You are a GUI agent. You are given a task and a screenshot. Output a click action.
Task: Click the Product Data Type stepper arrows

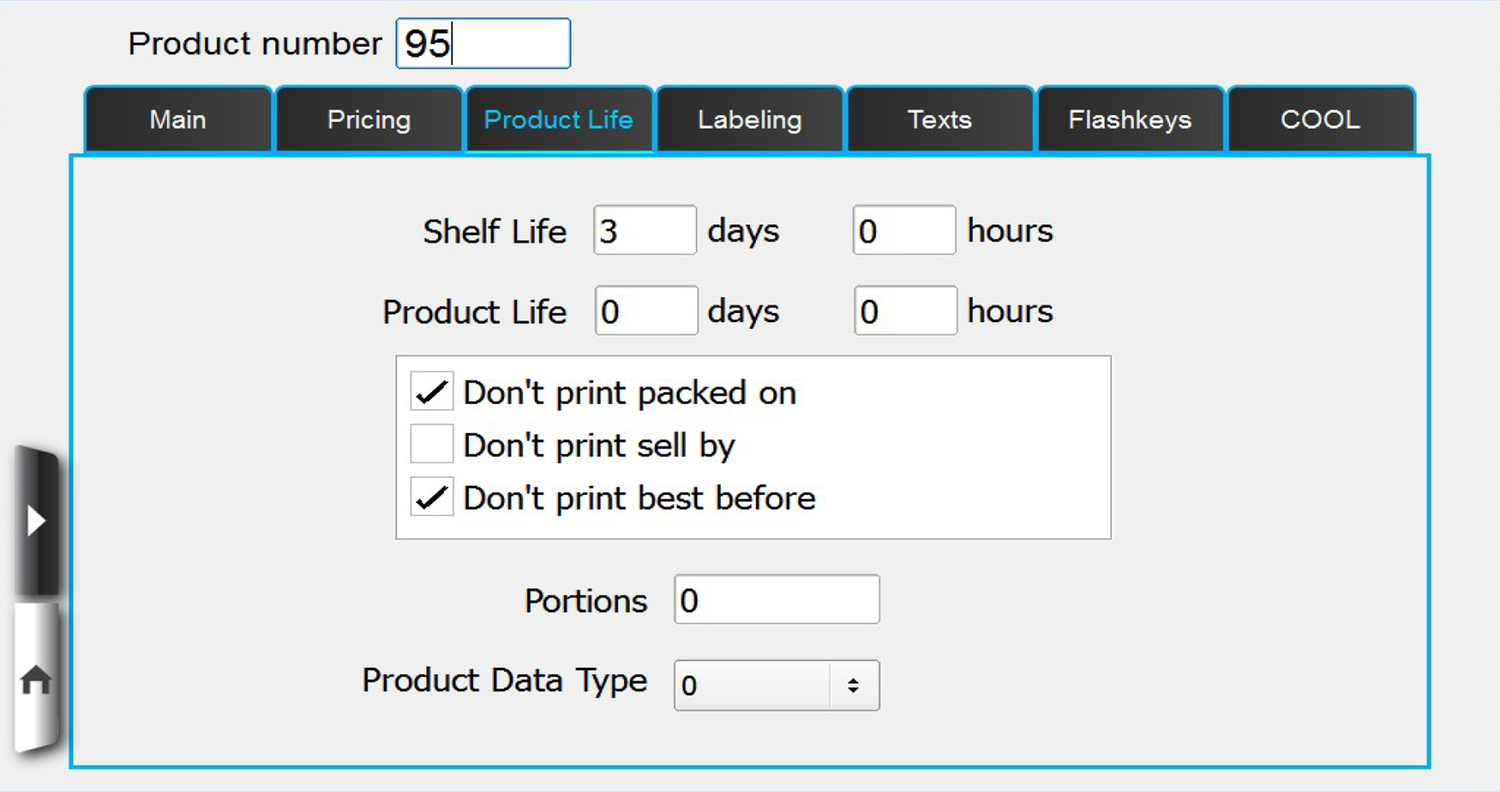click(853, 686)
